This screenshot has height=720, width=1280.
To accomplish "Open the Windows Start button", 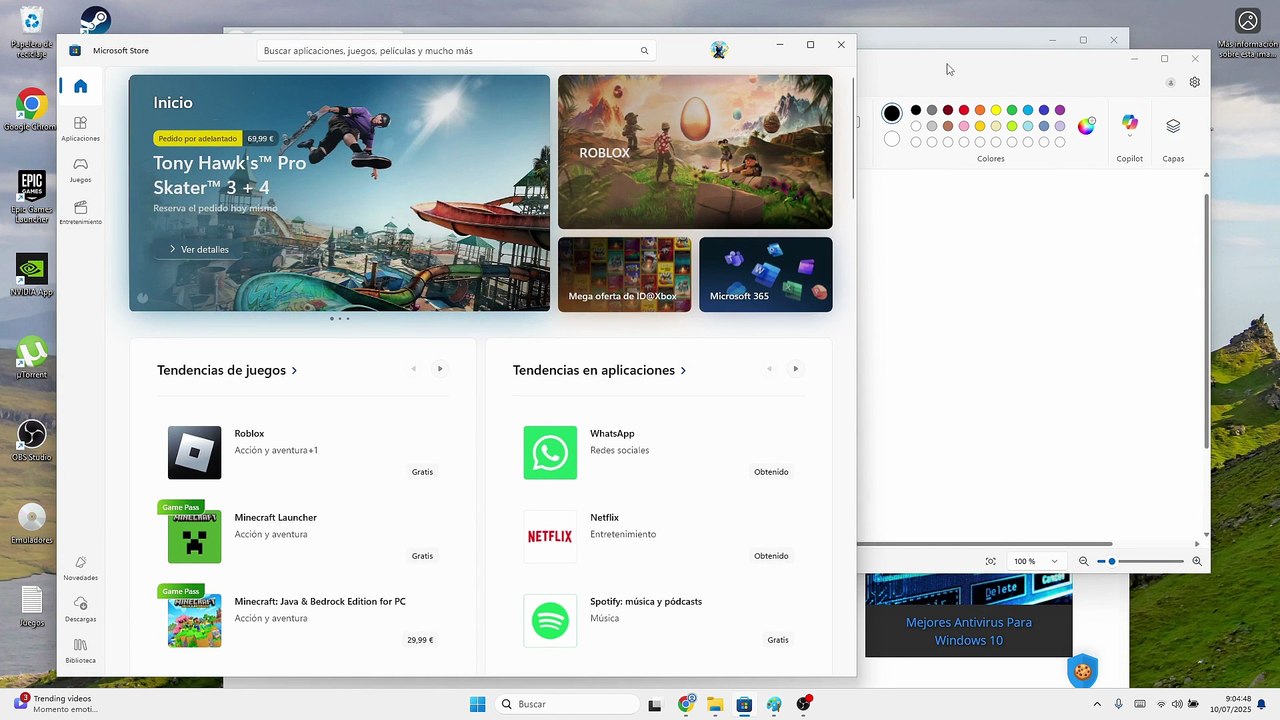I will pos(477,704).
